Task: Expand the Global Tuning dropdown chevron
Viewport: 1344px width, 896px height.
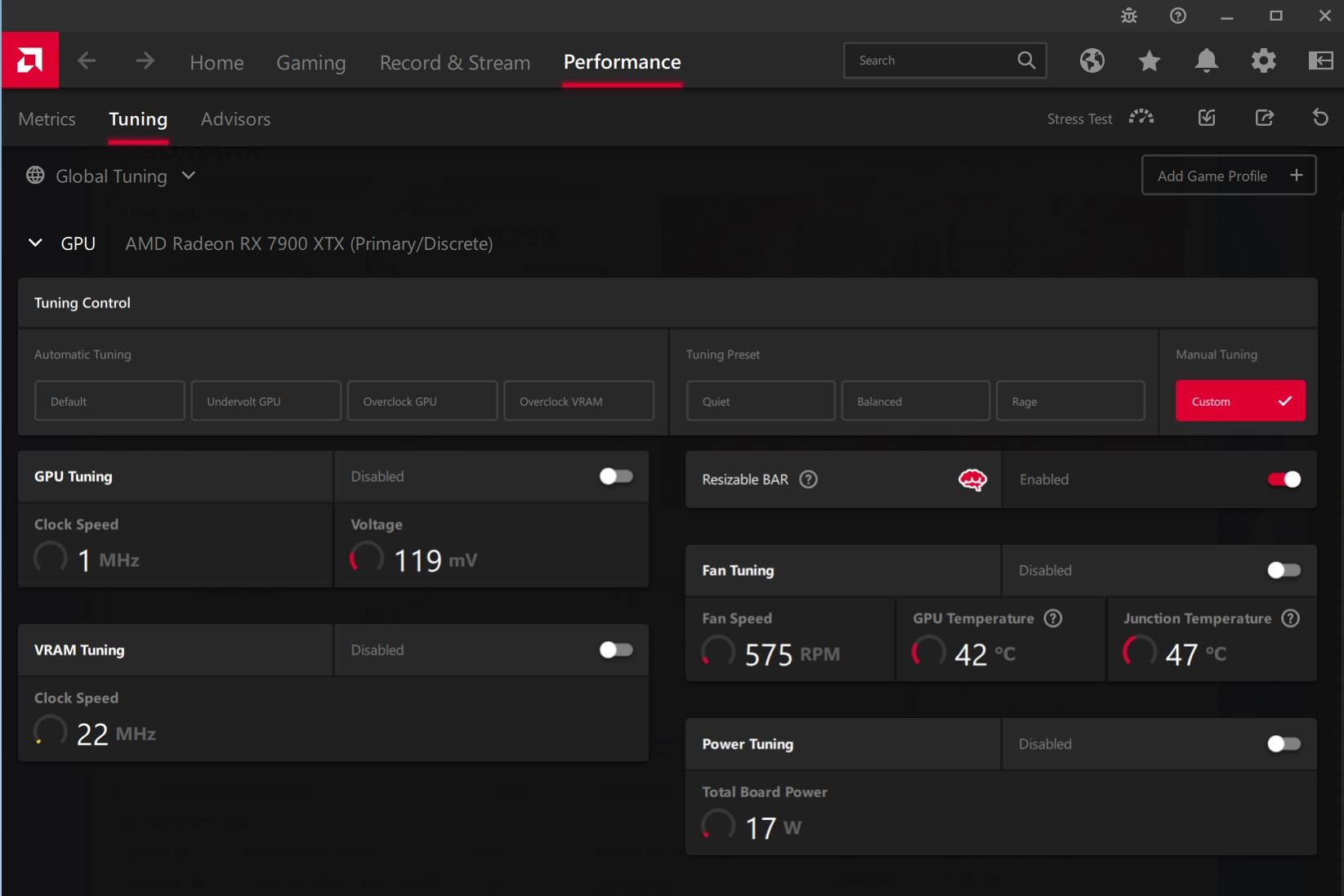Action: coord(189,176)
